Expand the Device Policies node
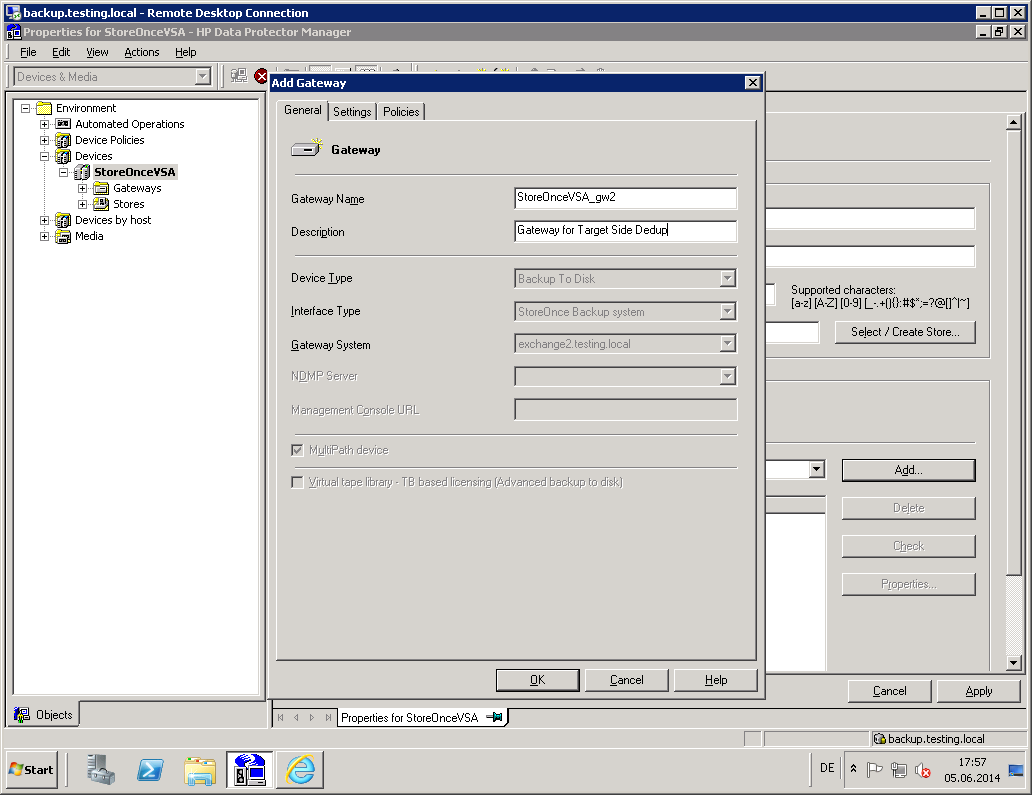The width and height of the screenshot is (1032, 795). (45, 140)
